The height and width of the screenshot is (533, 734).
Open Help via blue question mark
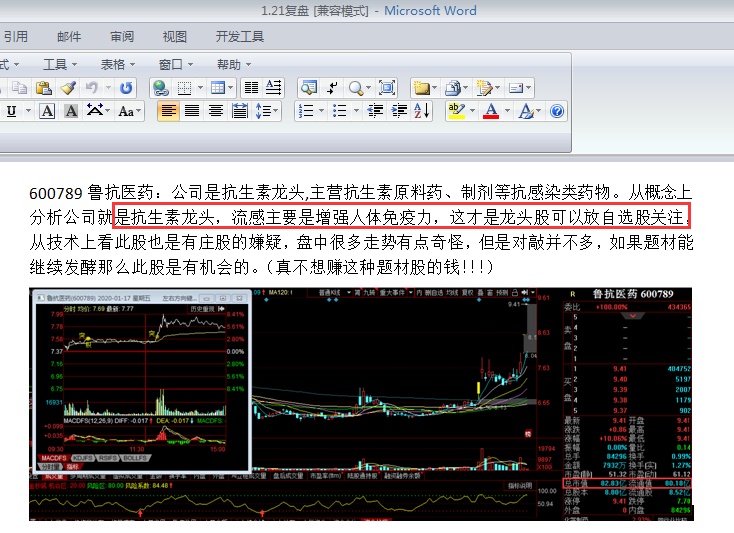click(x=557, y=111)
